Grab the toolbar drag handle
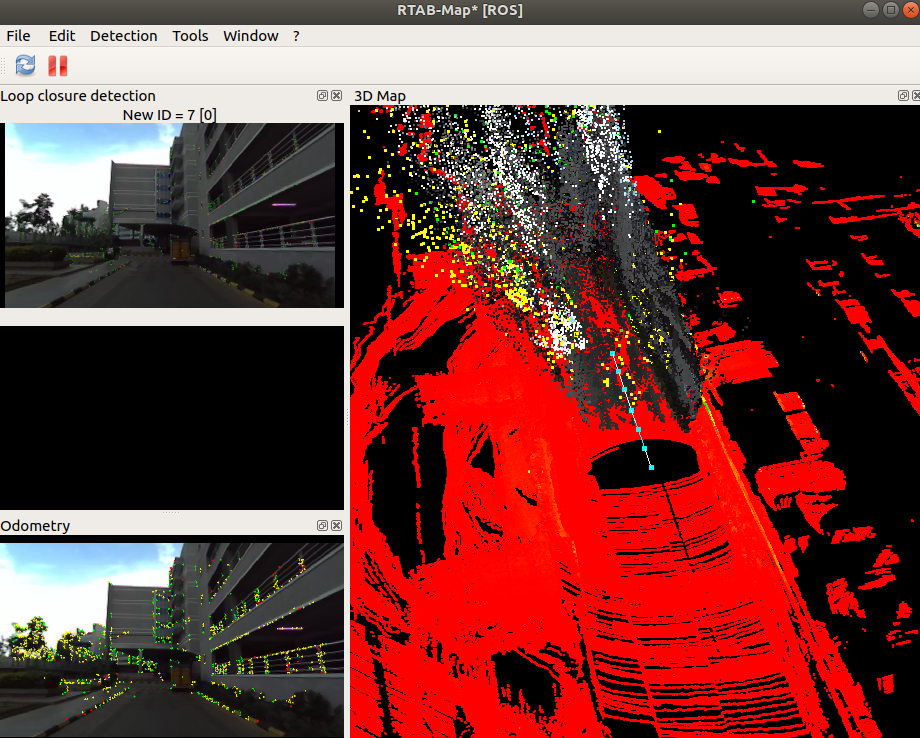920x738 pixels. 4,66
